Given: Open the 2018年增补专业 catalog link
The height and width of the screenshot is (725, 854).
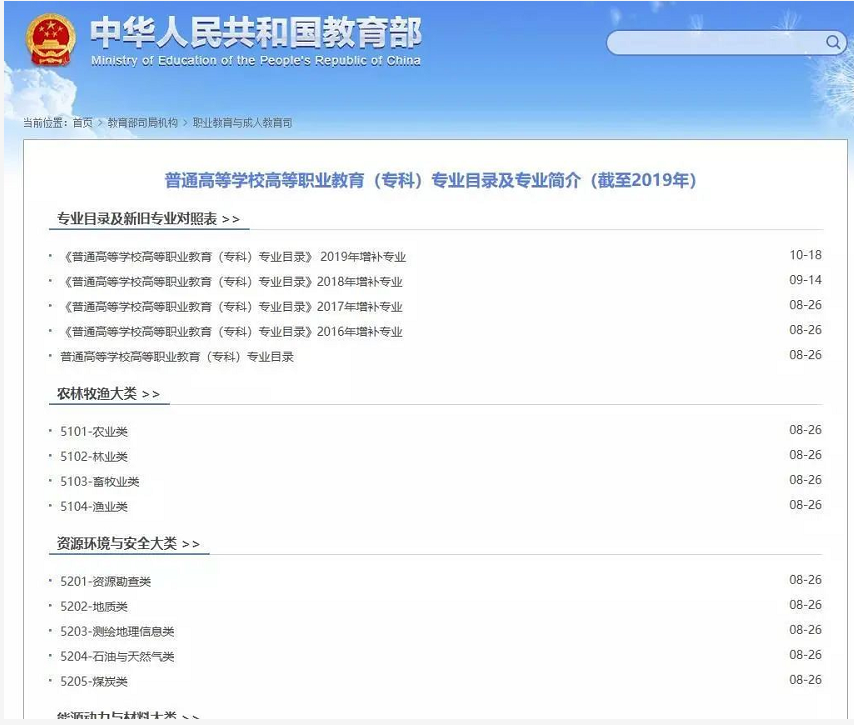Looking at the screenshot, I should coord(231,282).
